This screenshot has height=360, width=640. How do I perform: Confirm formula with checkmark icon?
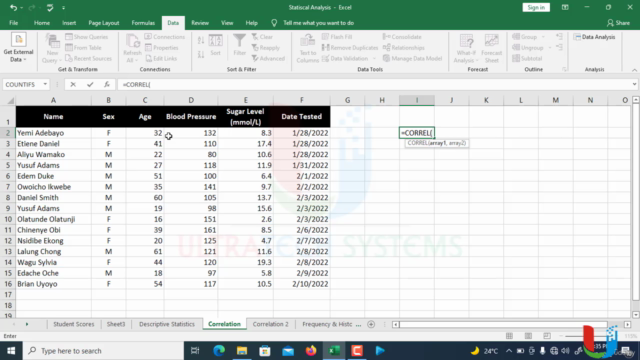pos(90,84)
